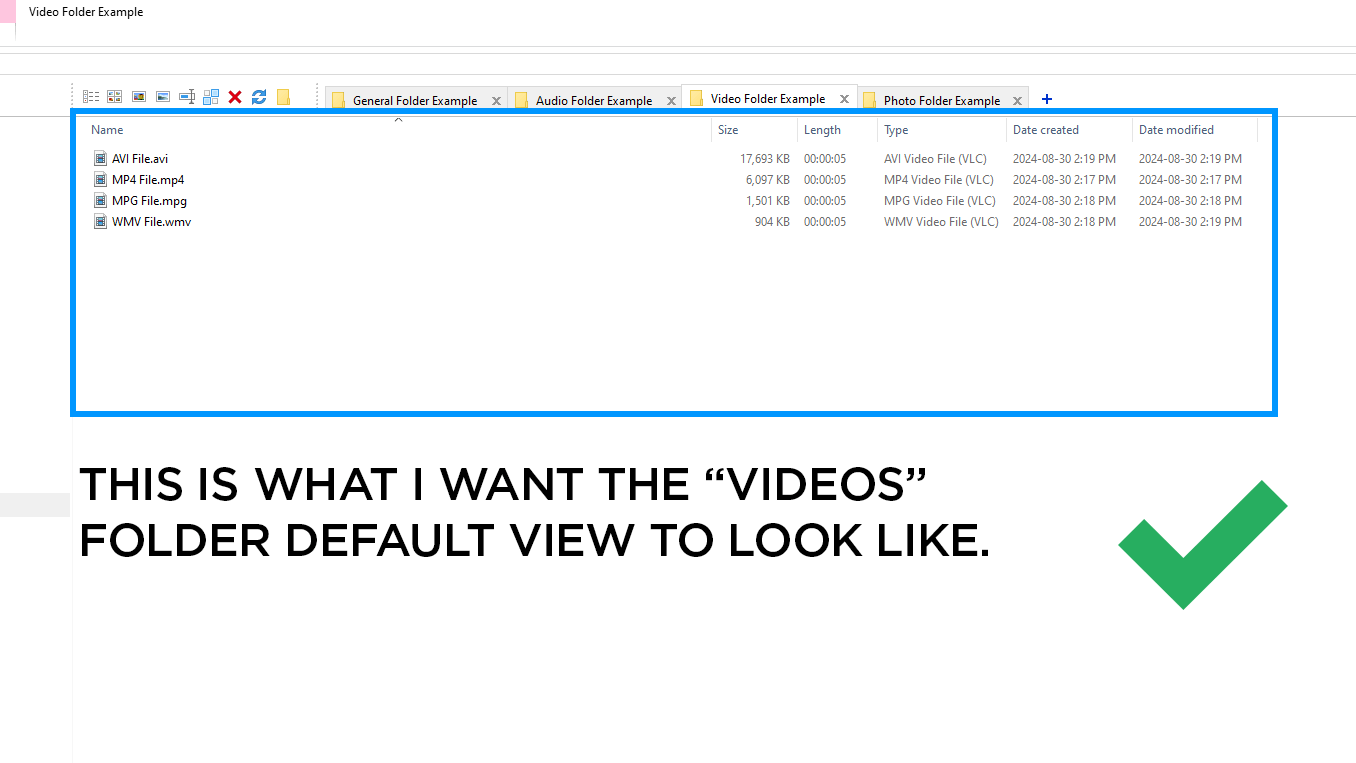Close the Audio Folder Example tab

[671, 101]
